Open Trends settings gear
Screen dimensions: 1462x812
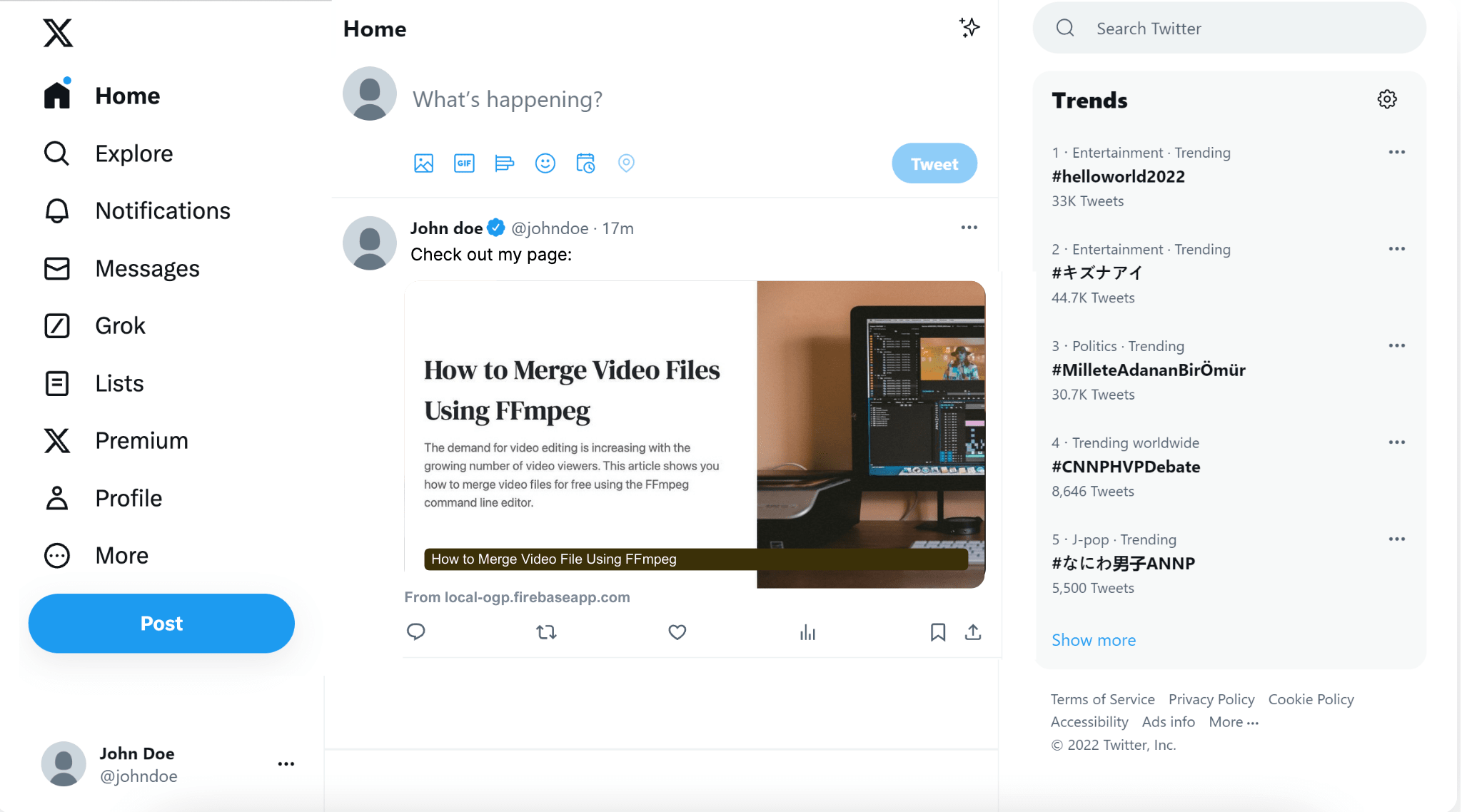click(1386, 99)
